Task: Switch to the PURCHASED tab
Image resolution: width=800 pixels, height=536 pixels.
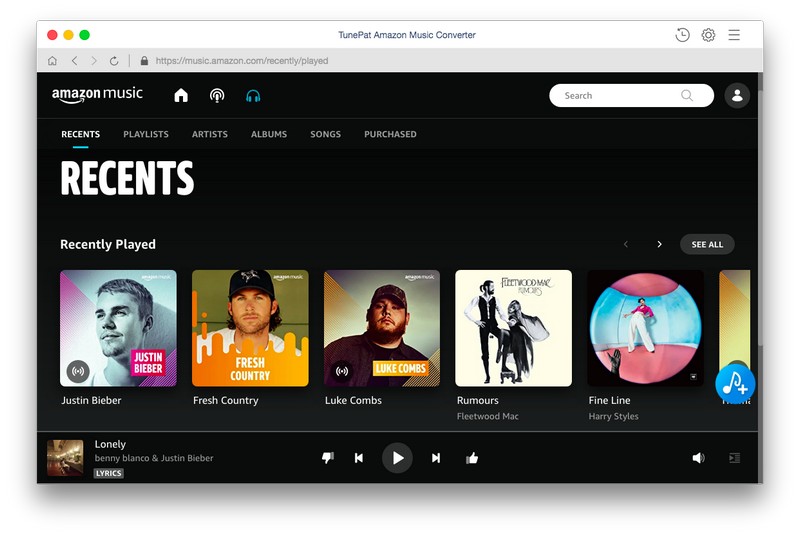Action: coord(390,134)
